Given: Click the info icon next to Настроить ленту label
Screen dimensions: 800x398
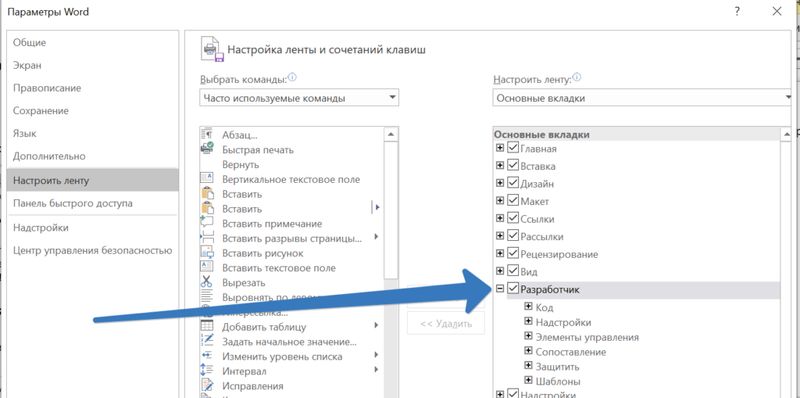Looking at the screenshot, I should click(x=577, y=78).
